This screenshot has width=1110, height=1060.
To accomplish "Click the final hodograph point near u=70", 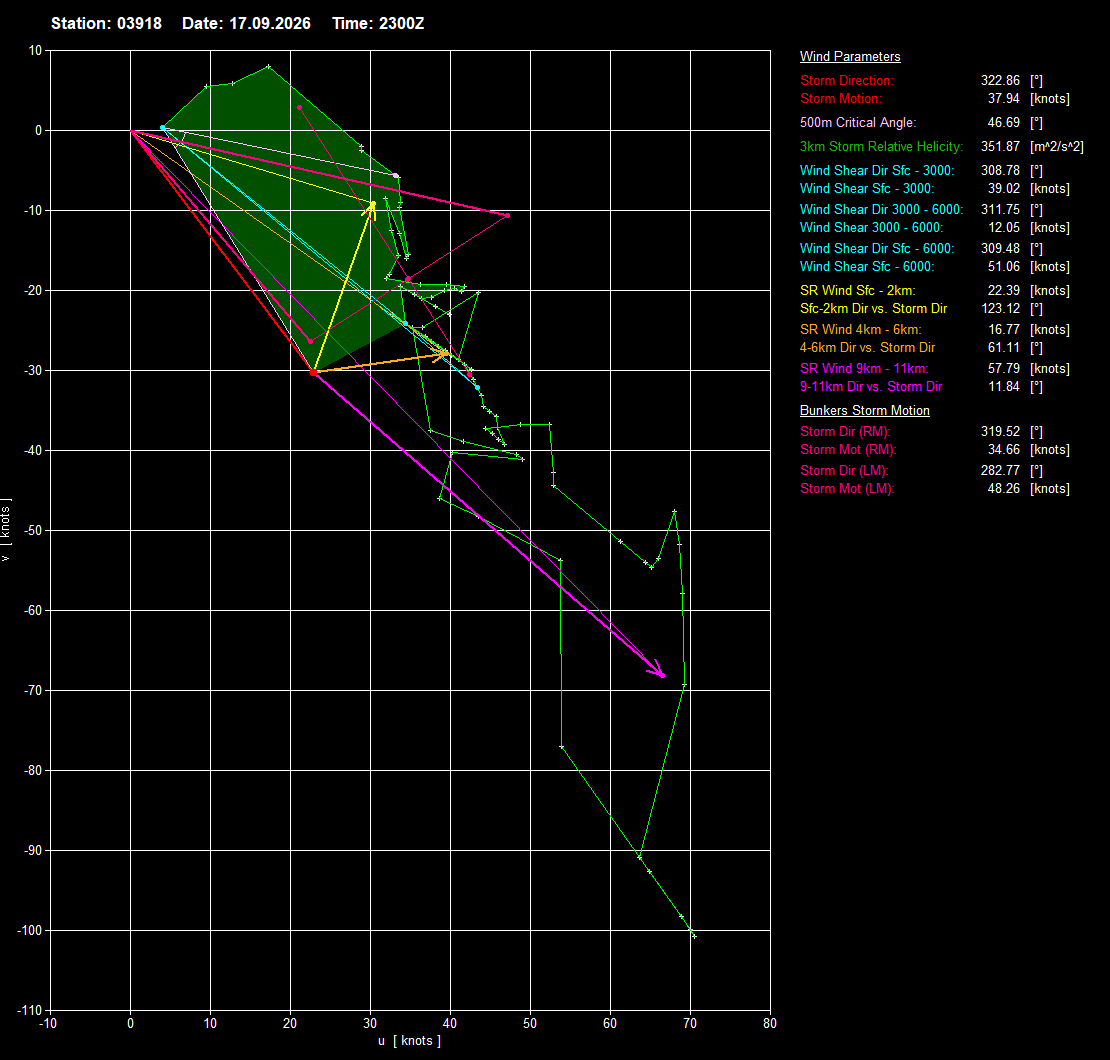I will click(x=694, y=937).
